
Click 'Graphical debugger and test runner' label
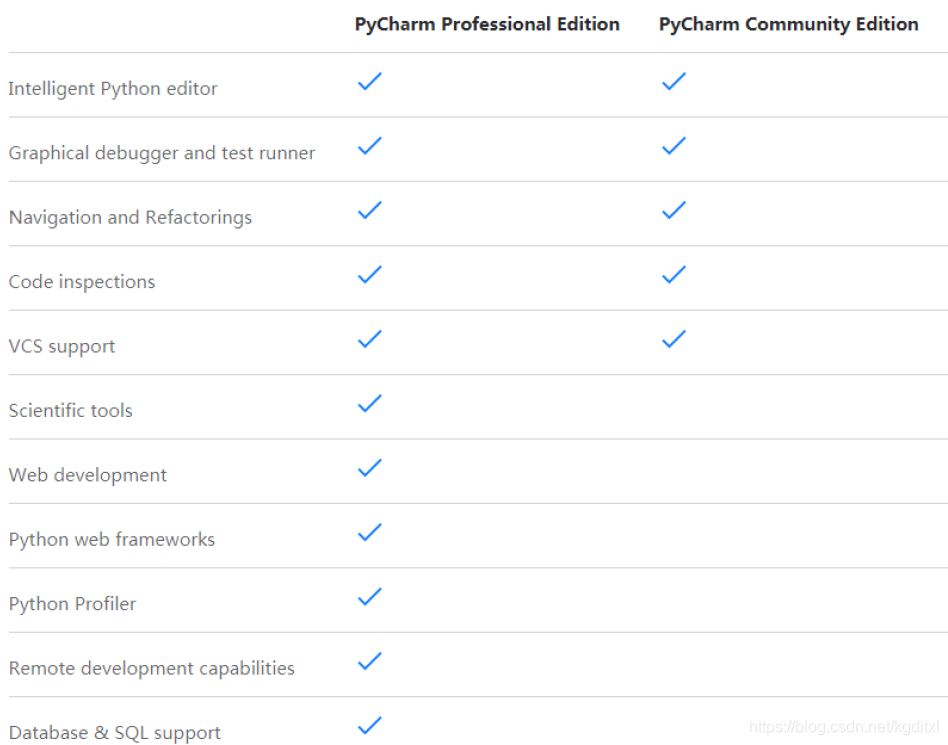[162, 153]
